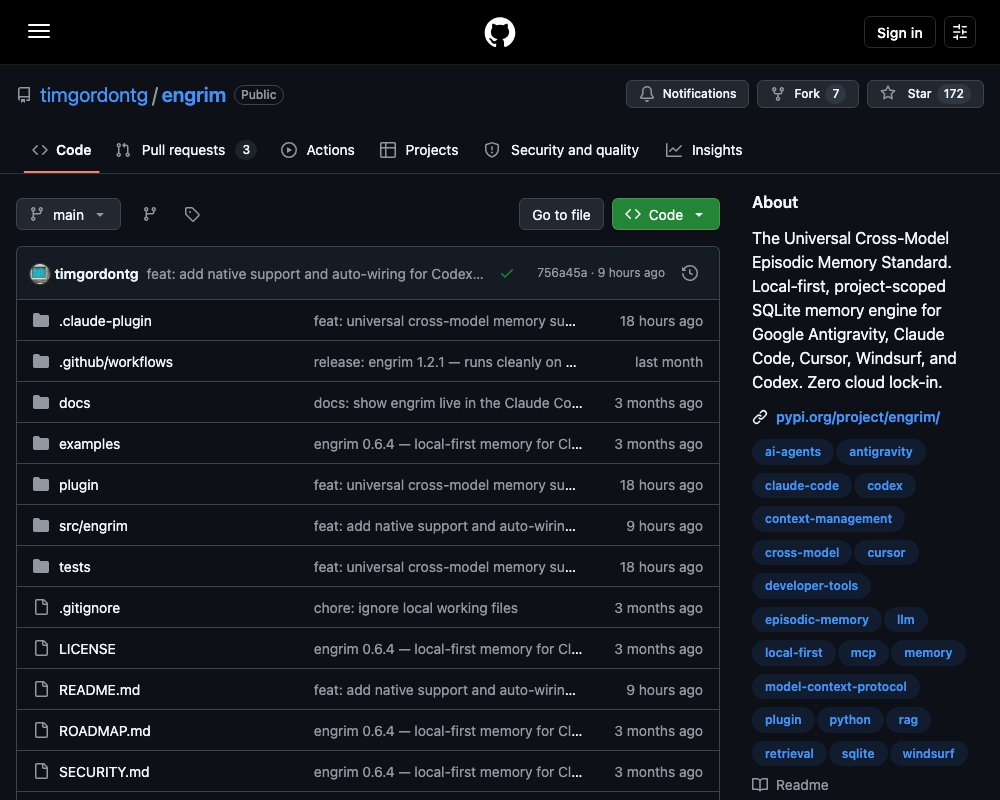
Task: Open .gitignore commit 'chore: ignore local working files'
Action: (415, 608)
